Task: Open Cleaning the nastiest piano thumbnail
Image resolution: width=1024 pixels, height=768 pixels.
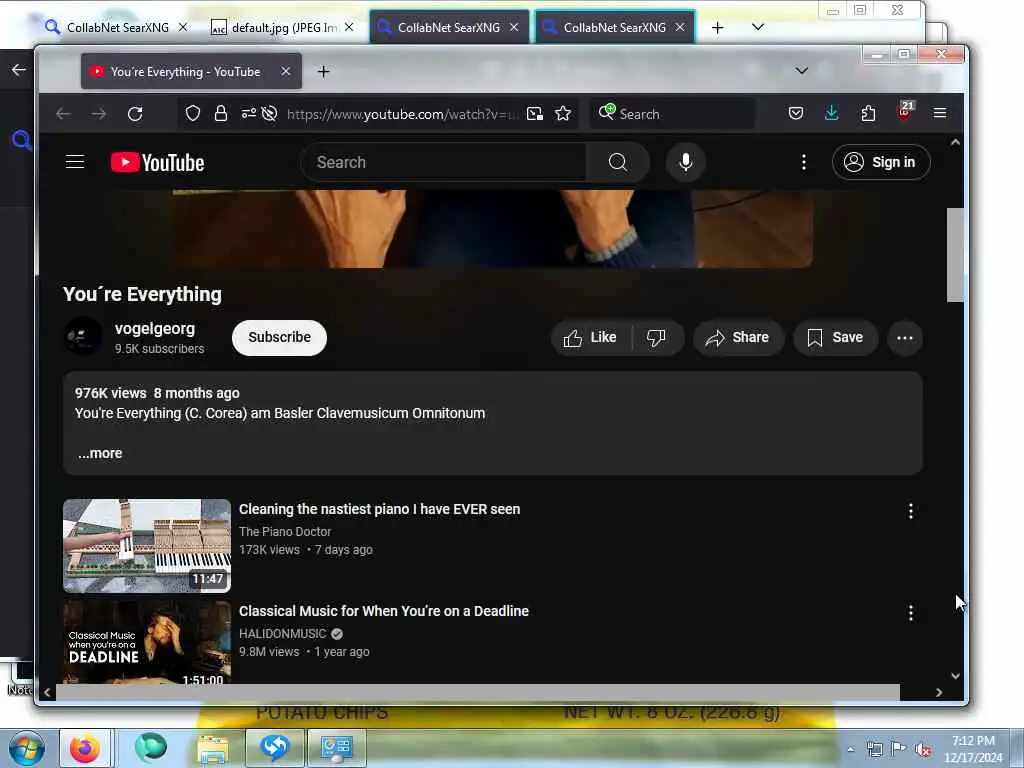Action: pos(147,546)
